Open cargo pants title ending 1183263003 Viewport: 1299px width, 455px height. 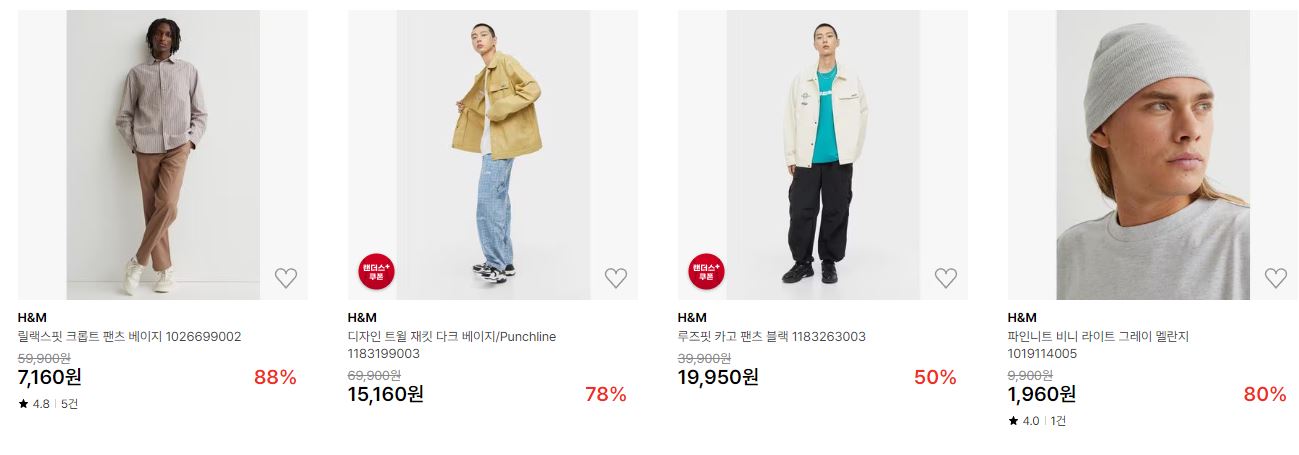(x=772, y=337)
